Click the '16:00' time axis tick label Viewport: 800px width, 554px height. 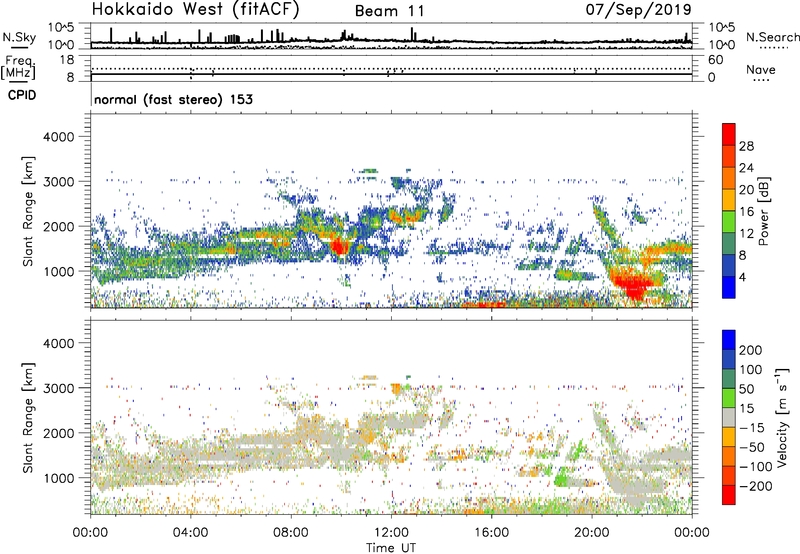click(492, 533)
